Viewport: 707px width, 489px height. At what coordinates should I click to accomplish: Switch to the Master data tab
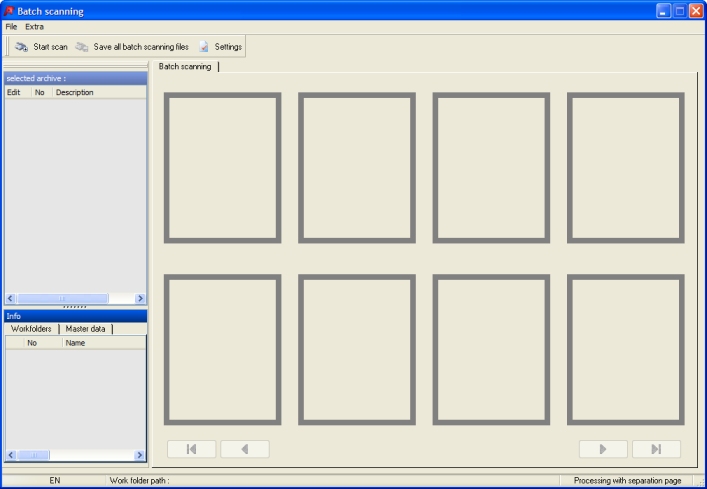[85, 329]
